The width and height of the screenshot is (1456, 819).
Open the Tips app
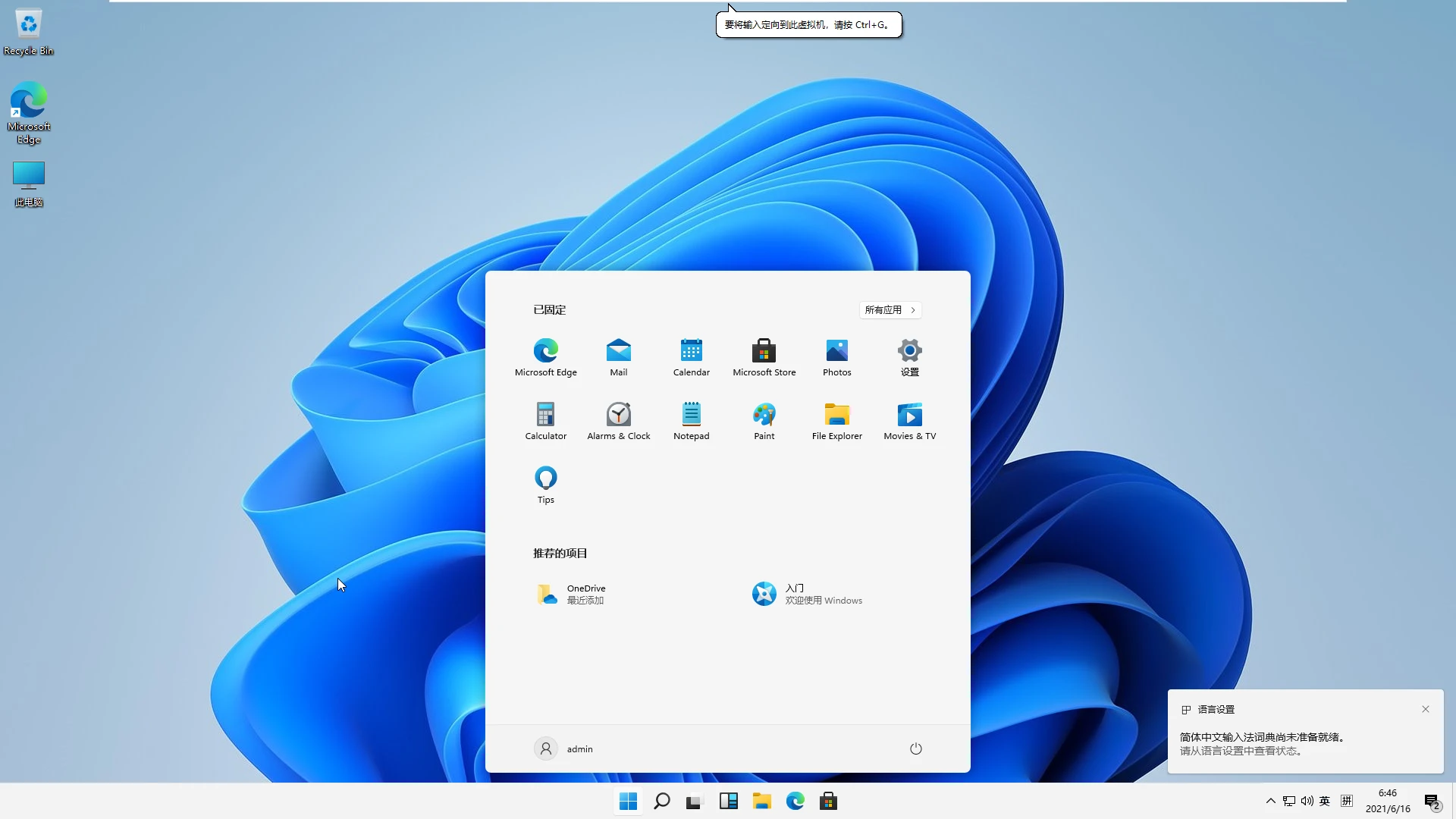pos(546,485)
